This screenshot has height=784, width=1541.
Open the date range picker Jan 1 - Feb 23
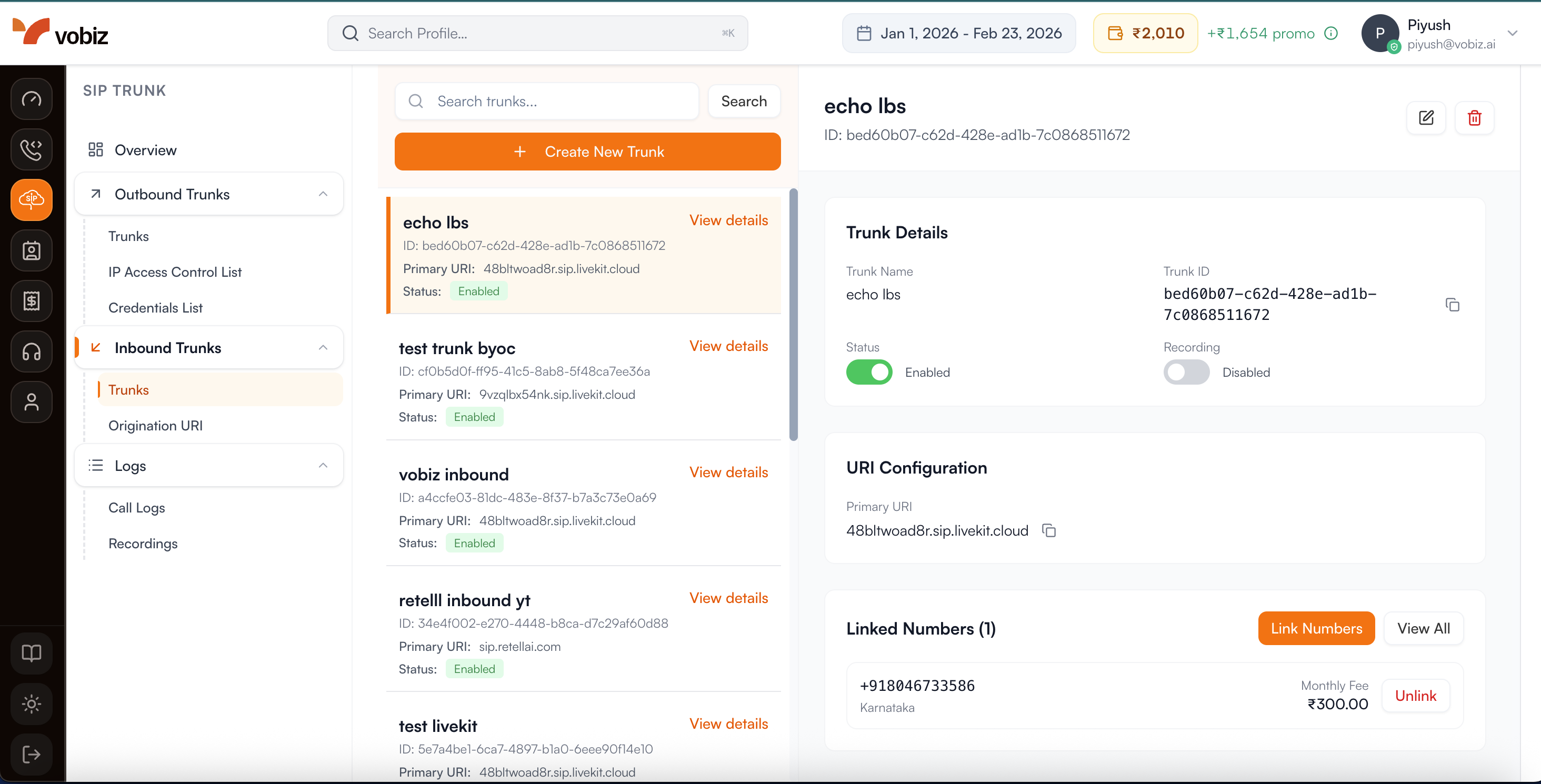pyautogui.click(x=958, y=33)
